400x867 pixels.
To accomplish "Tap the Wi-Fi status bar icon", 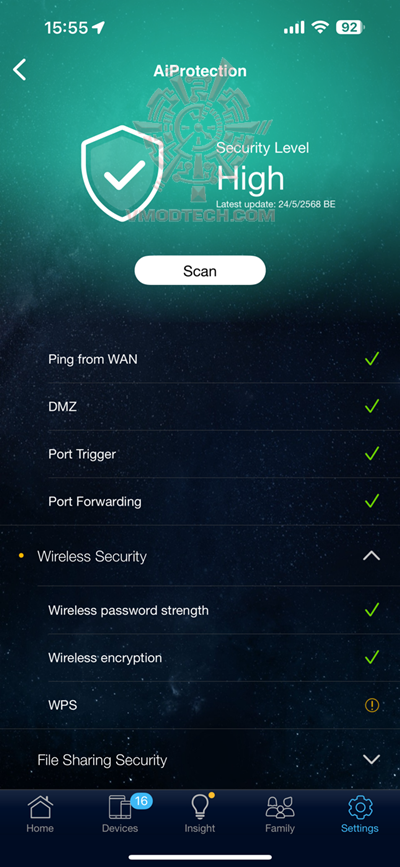I will [320, 27].
